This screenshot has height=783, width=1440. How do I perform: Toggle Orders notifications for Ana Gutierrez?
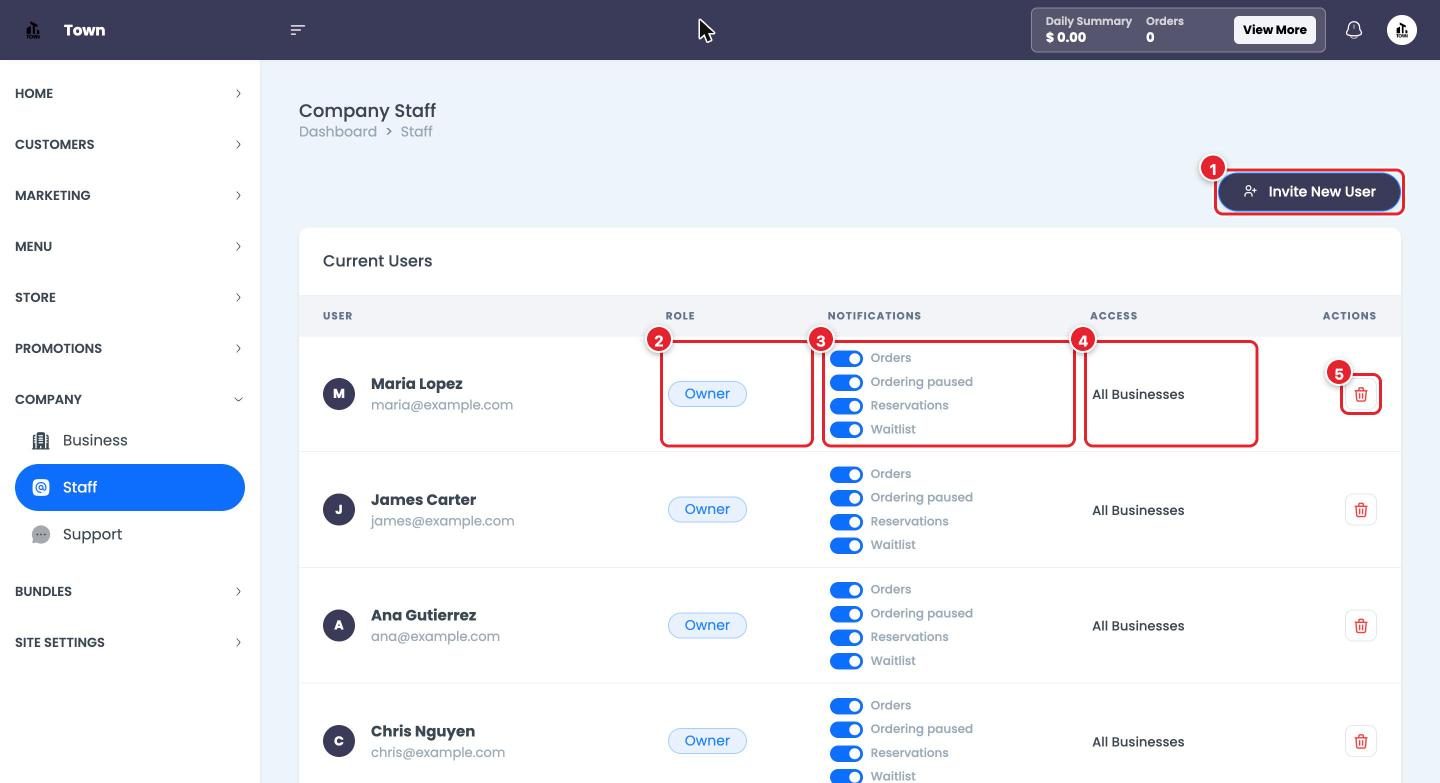click(846, 590)
